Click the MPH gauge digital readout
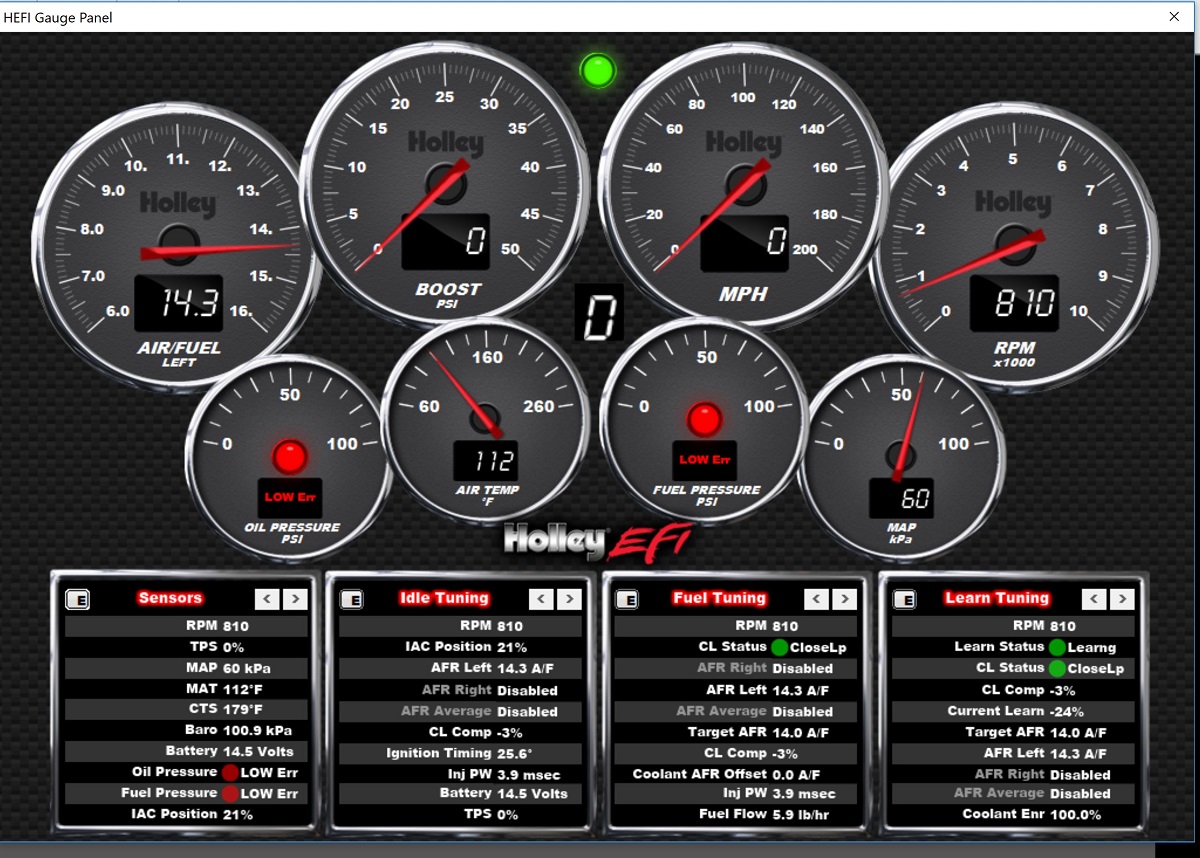The image size is (1200, 858). [x=744, y=243]
